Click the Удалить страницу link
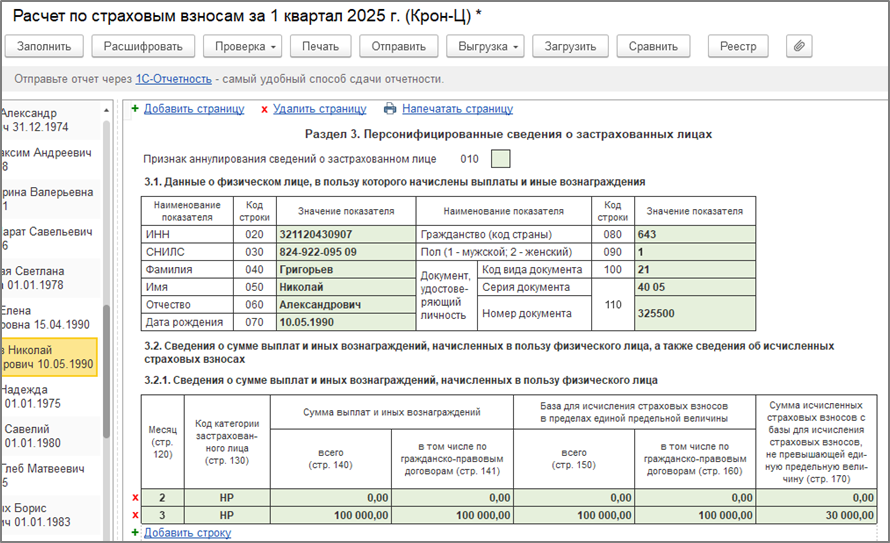Screen dimensions: 890x543 tap(320, 108)
